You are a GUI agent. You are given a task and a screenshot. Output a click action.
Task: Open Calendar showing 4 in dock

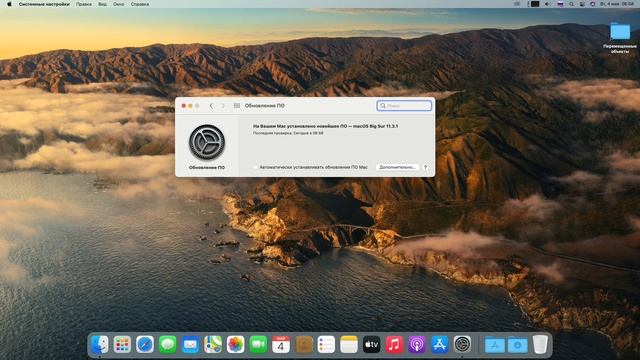pyautogui.click(x=281, y=344)
